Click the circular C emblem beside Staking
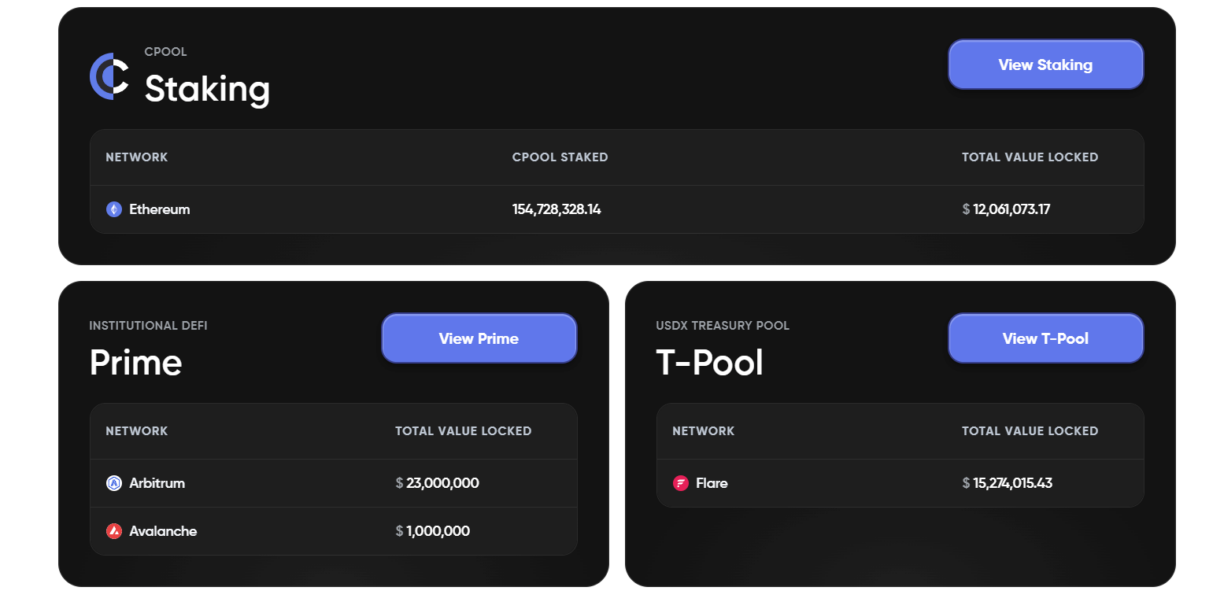1224x613 pixels. click(110, 75)
